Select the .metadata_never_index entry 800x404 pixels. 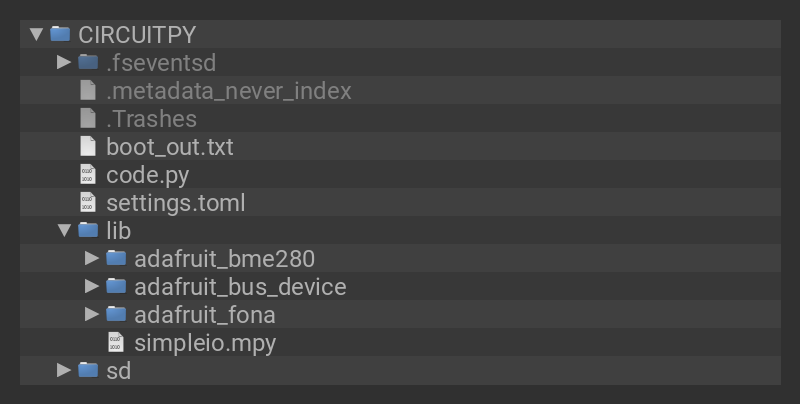click(x=228, y=91)
